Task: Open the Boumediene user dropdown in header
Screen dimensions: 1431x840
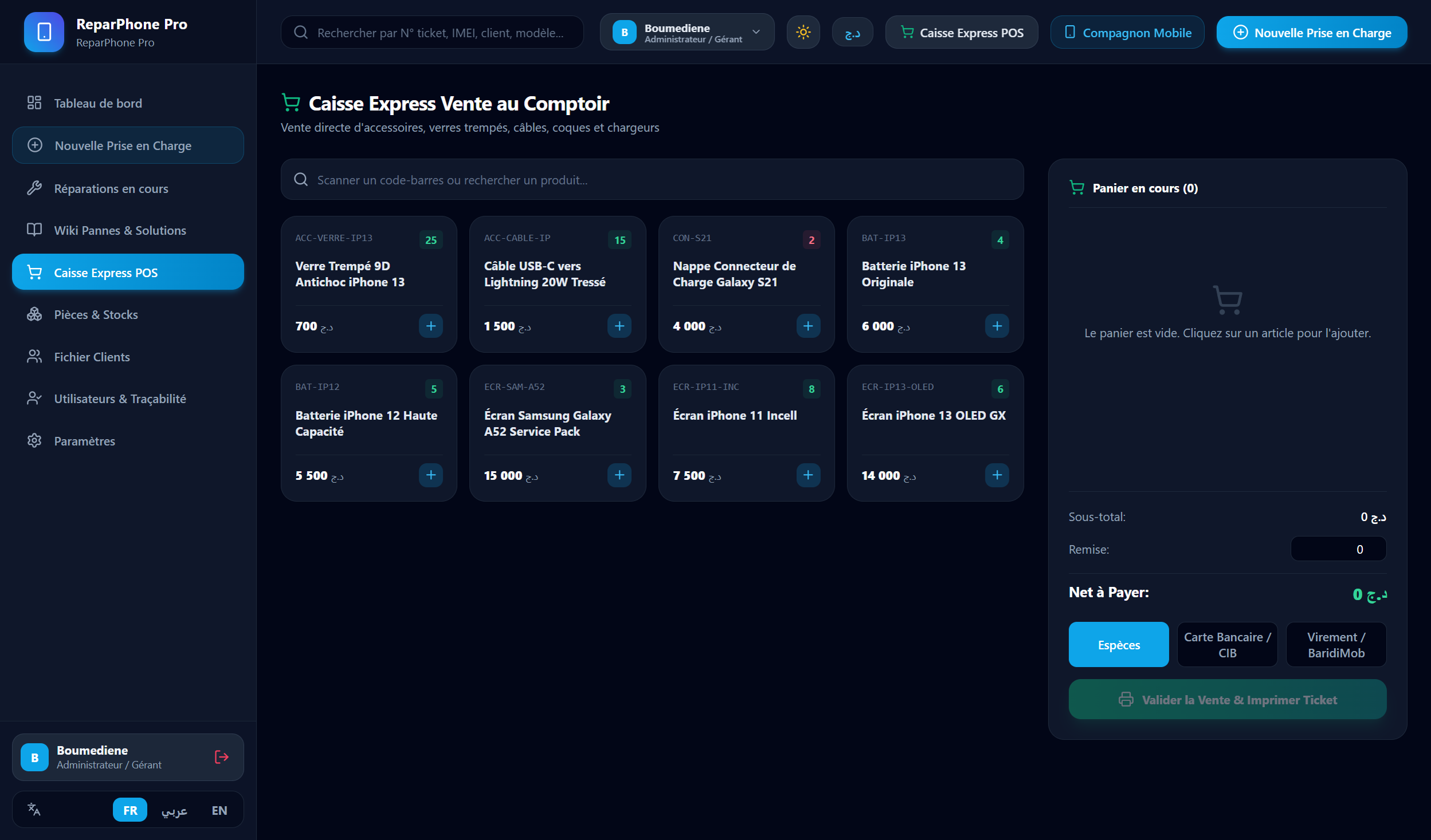Action: (687, 32)
